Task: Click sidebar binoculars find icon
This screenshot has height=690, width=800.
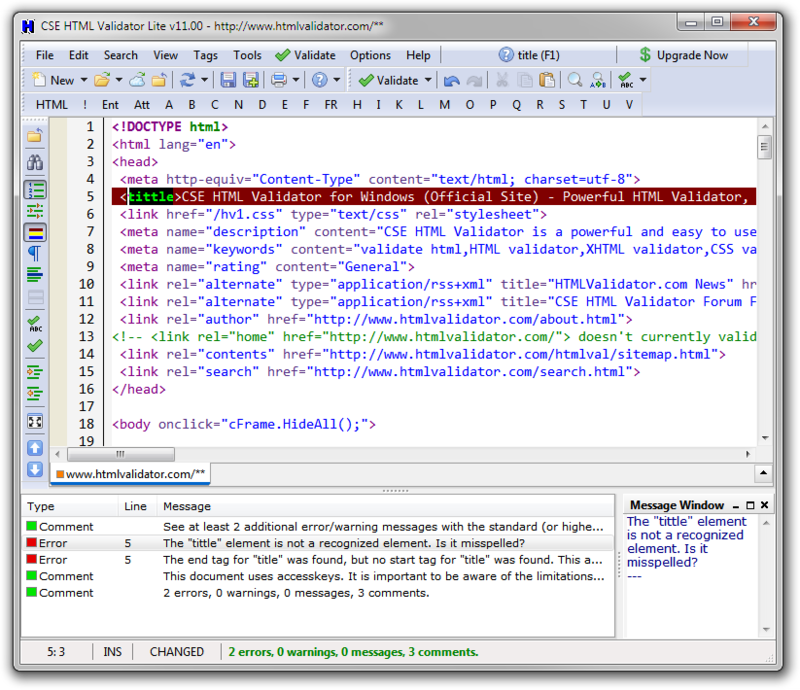Action: [35, 163]
